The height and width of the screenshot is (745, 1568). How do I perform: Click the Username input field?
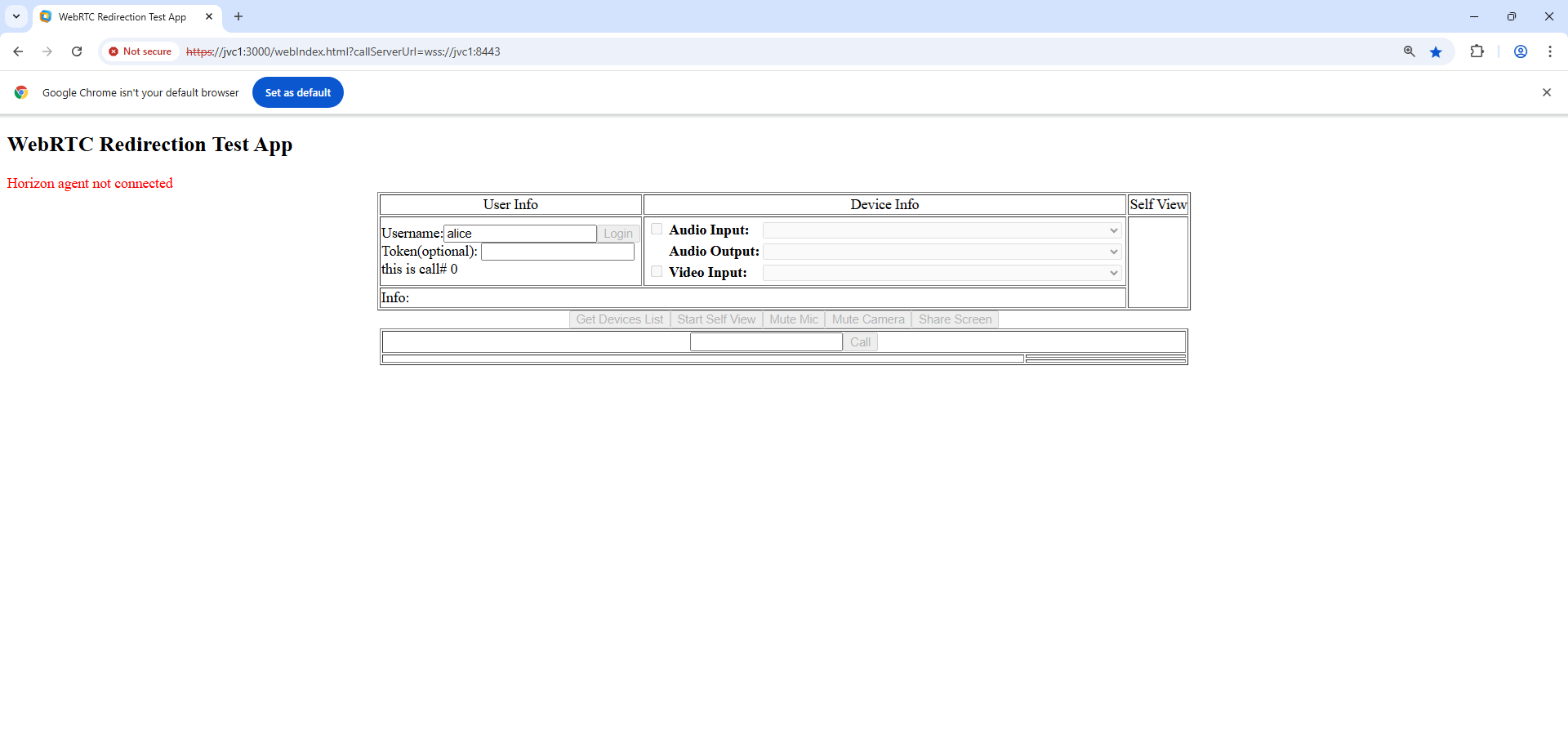tap(519, 234)
